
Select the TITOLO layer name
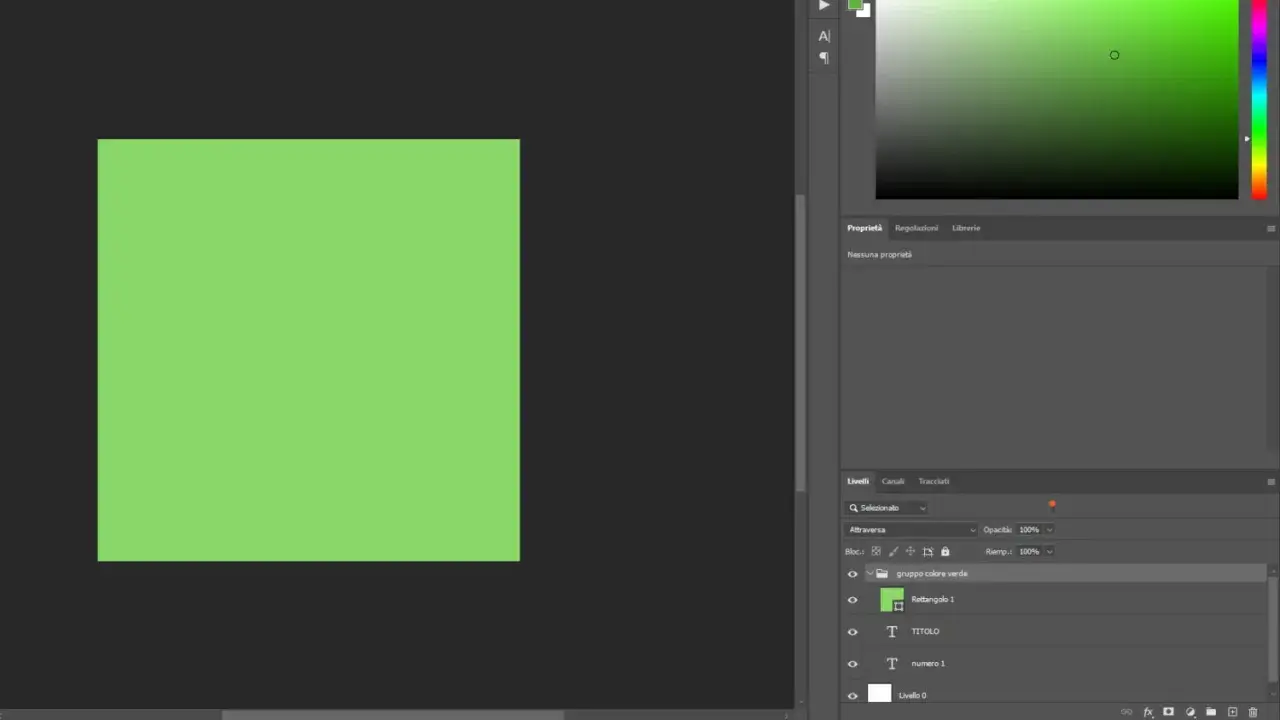point(925,632)
